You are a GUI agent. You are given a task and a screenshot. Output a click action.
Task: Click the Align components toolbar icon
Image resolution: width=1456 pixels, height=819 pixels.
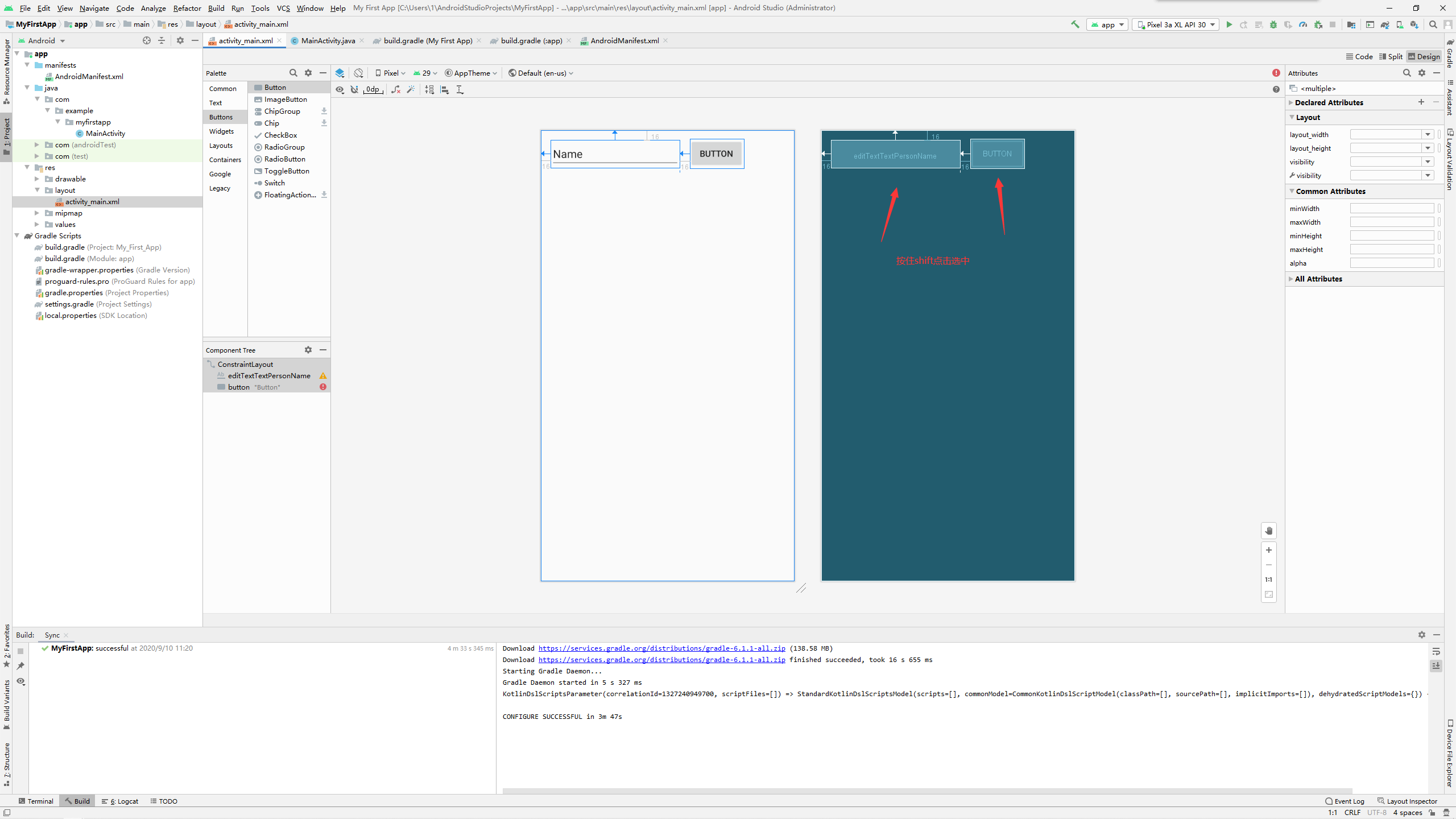[445, 89]
